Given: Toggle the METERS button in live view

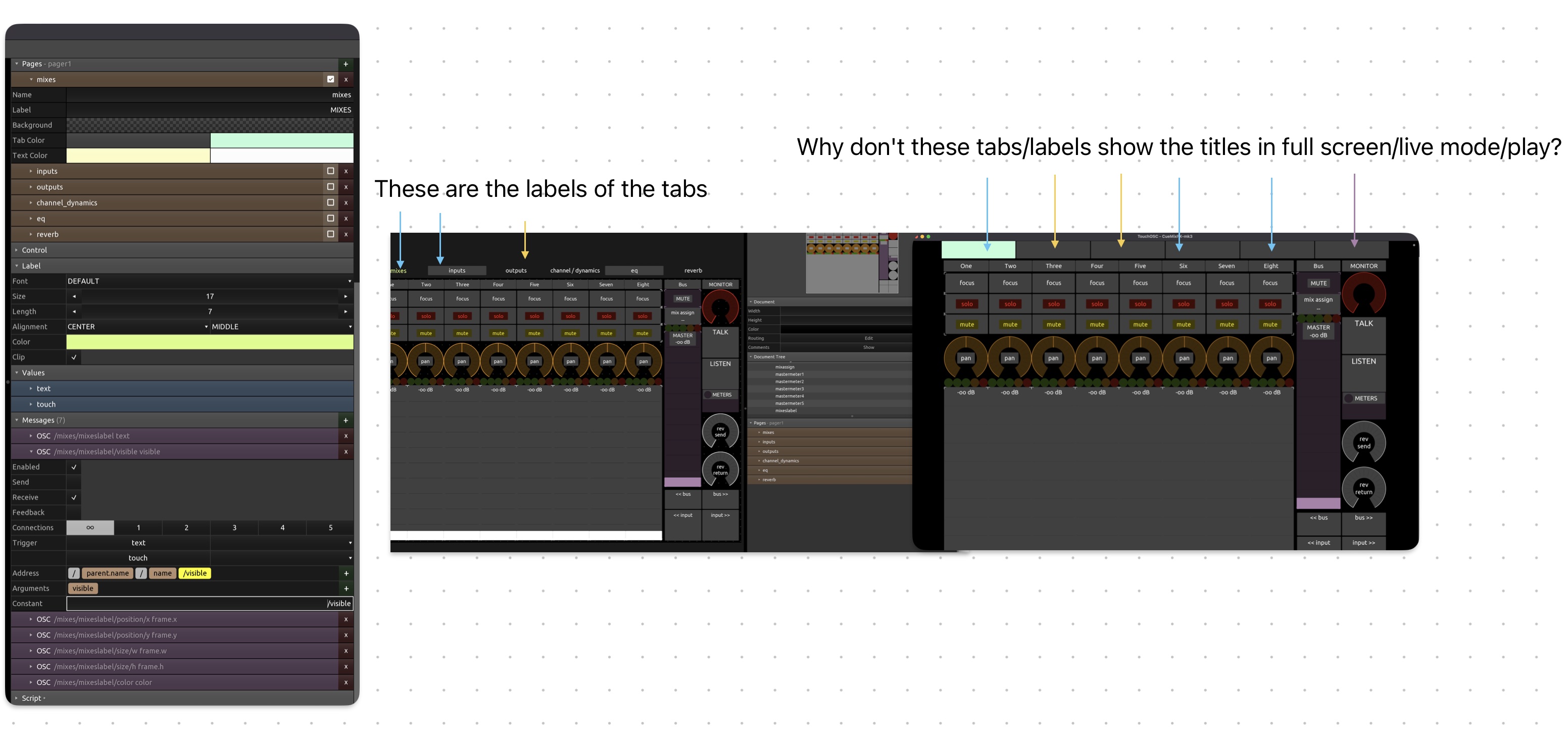Looking at the screenshot, I should pyautogui.click(x=1363, y=399).
